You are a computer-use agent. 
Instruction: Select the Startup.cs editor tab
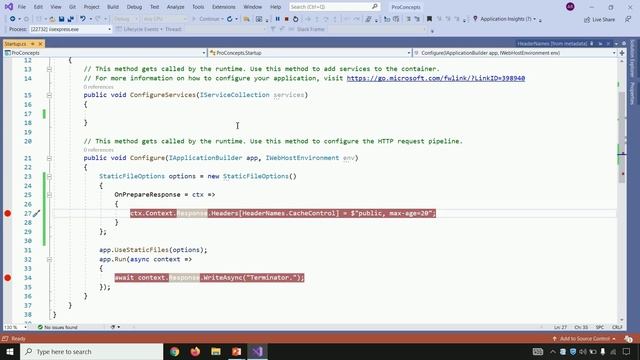click(15, 44)
